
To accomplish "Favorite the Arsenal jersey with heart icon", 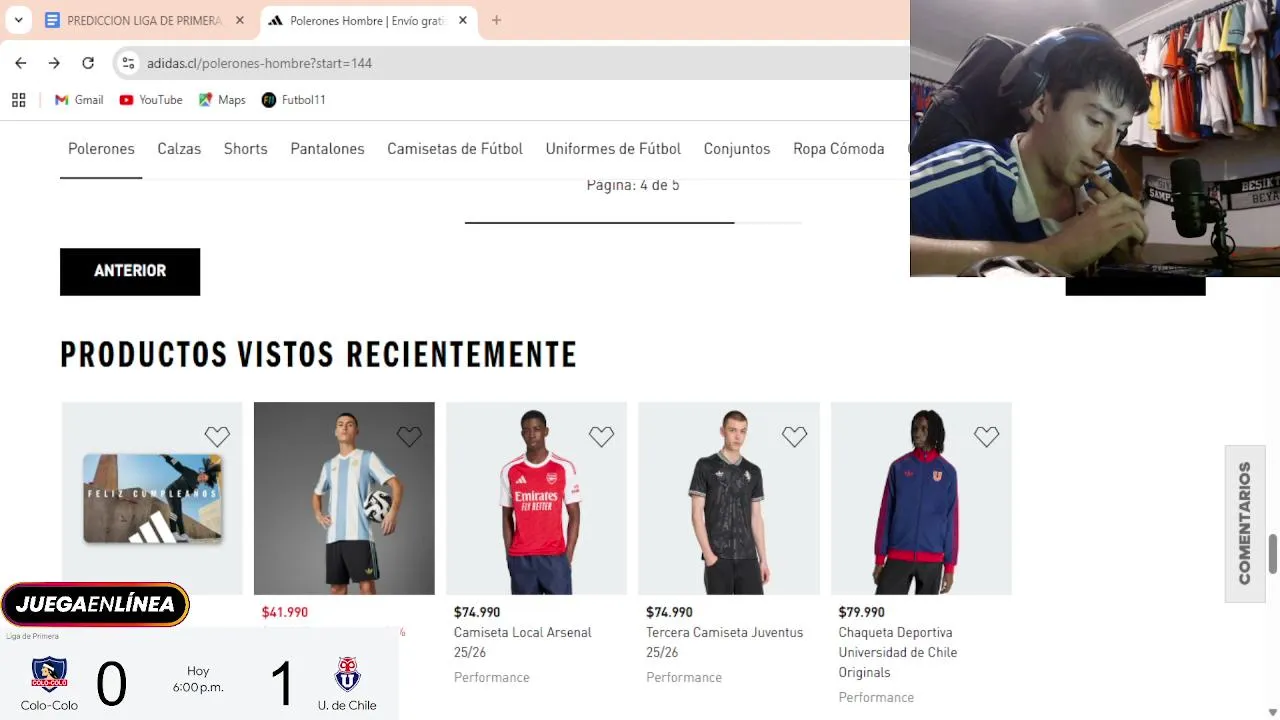I will coord(601,437).
